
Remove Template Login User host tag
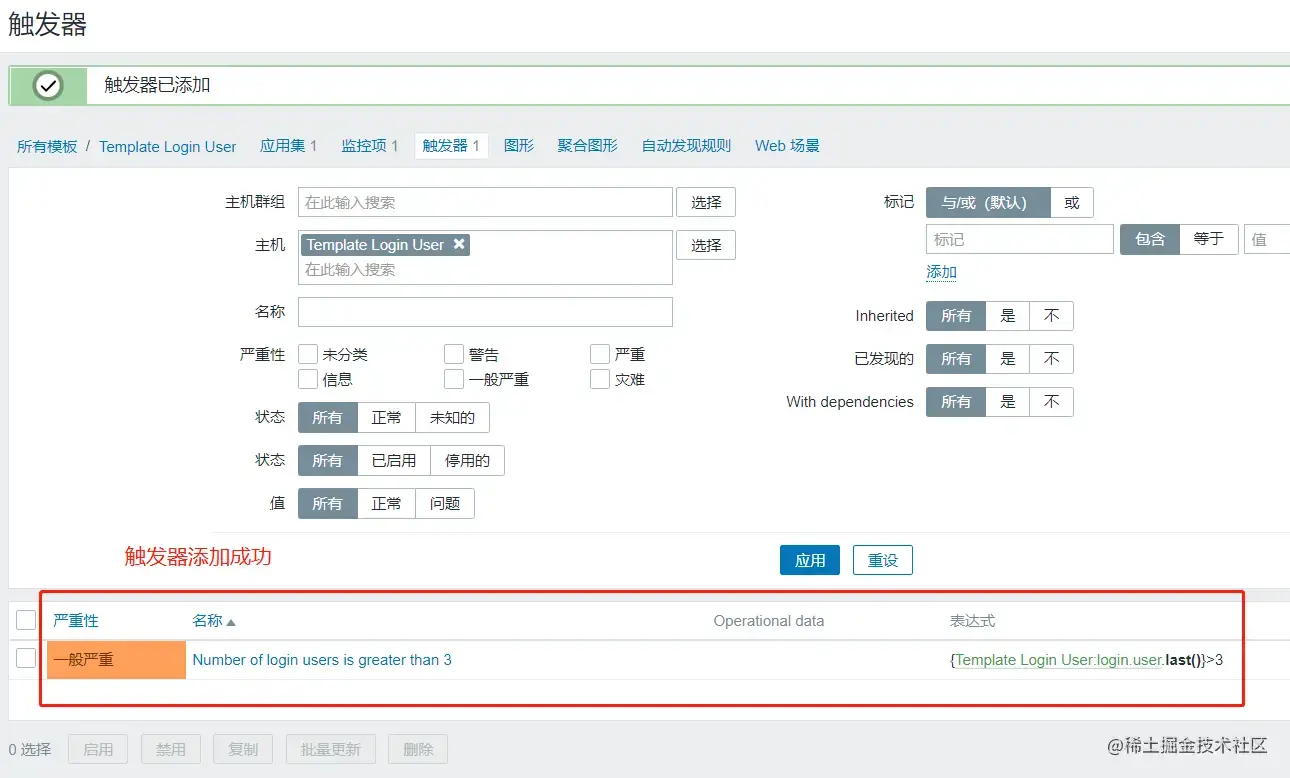tap(459, 244)
